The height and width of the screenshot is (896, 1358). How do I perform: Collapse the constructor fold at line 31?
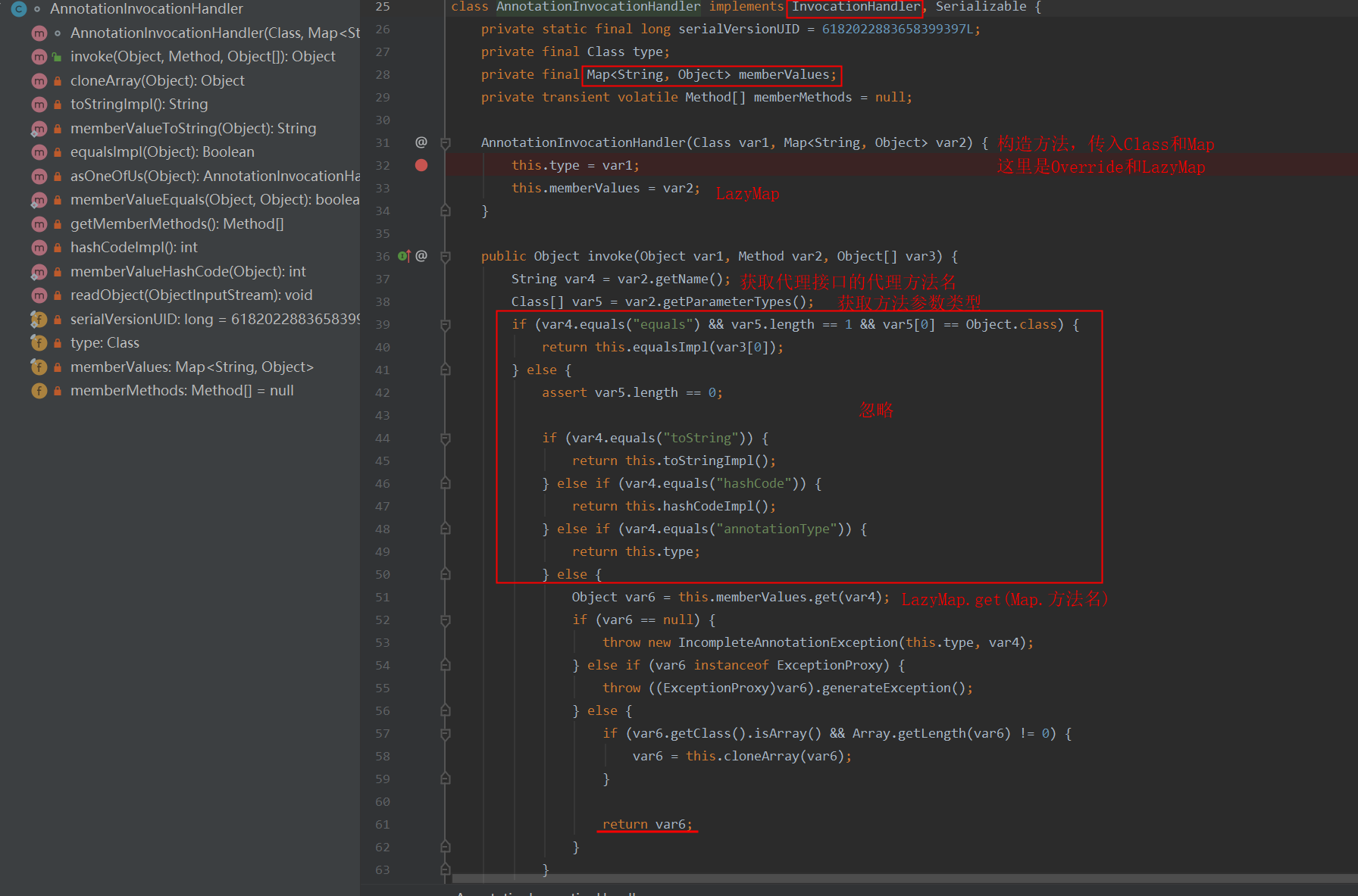tap(446, 143)
